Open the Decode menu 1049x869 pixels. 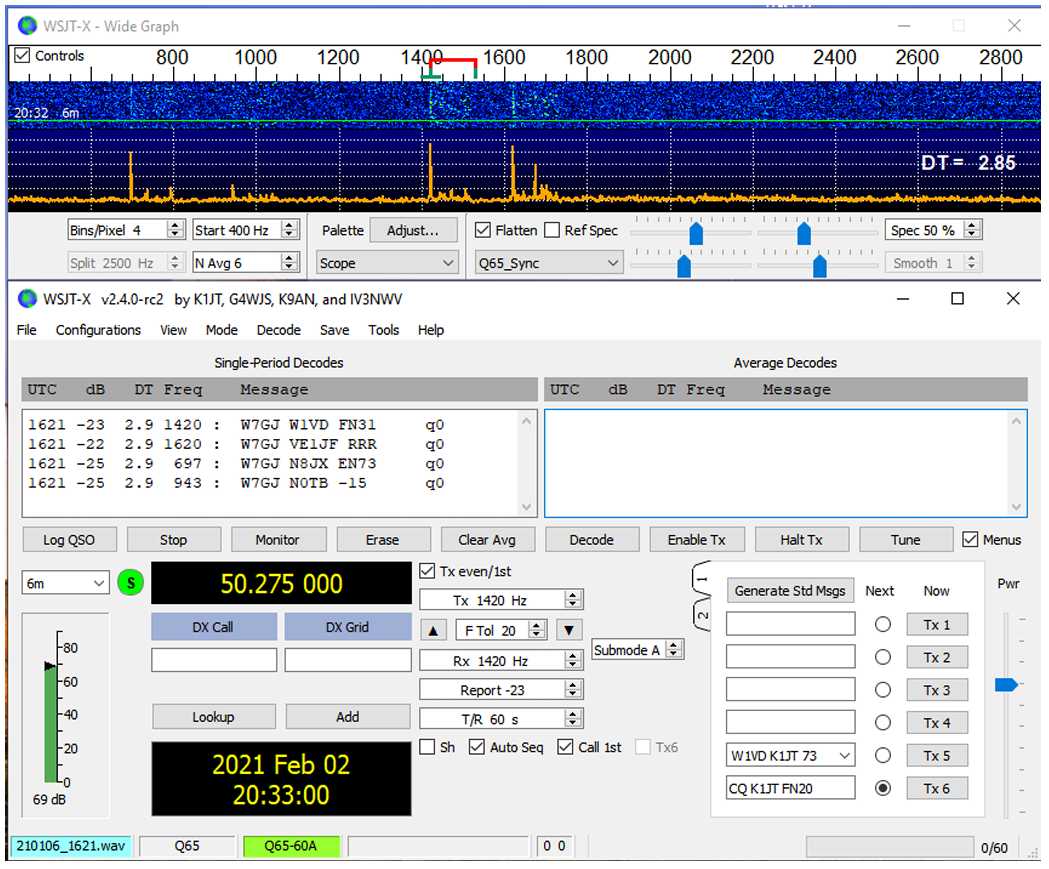tap(279, 330)
